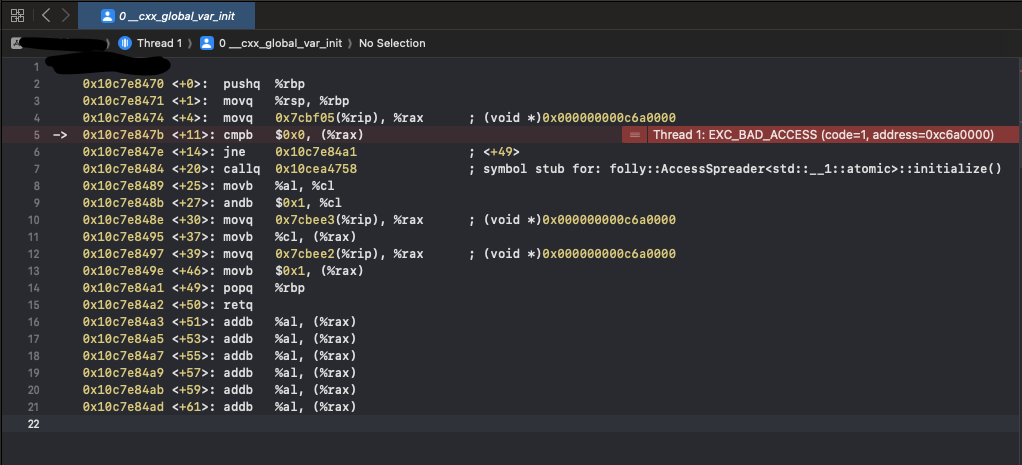Viewport: 1022px width, 465px height.
Task: Click the red error icon beside EXC_BAD_ACCESS
Action: pyautogui.click(x=635, y=135)
